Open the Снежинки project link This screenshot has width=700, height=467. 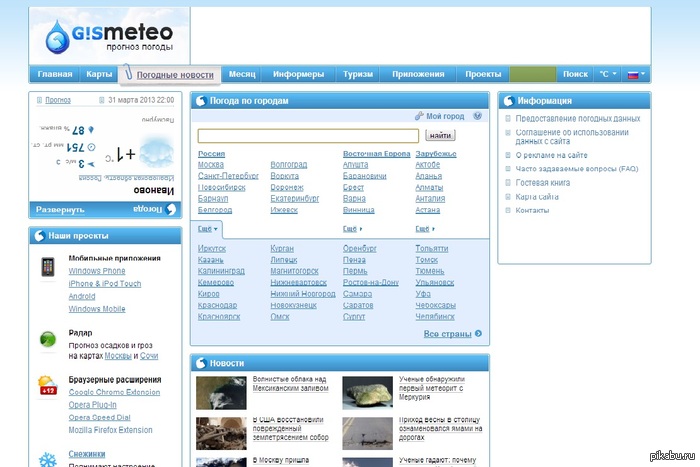87,454
